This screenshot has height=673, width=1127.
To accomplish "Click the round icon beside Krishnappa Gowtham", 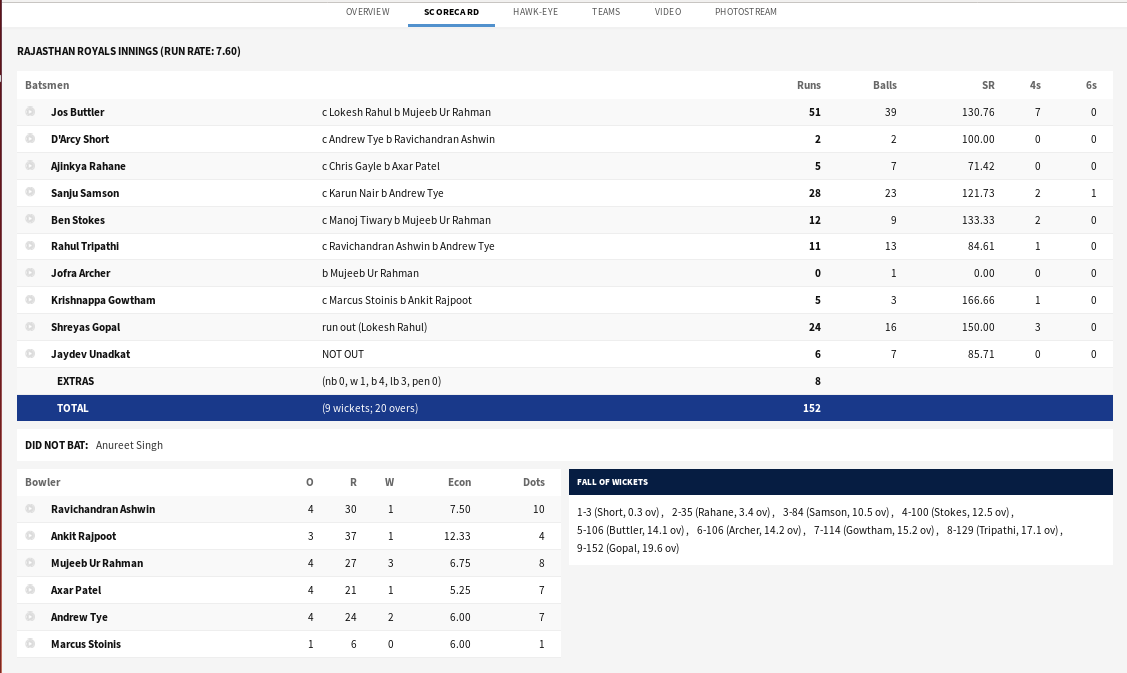I will coord(30,299).
